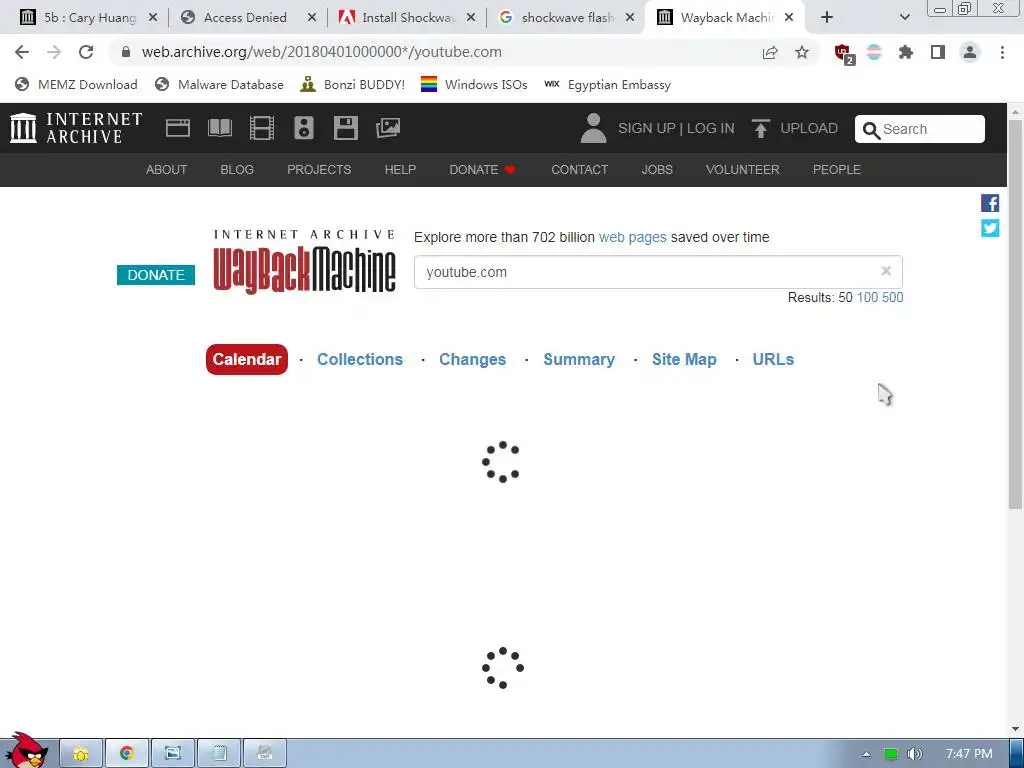Image resolution: width=1024 pixels, height=768 pixels.
Task: Open the PEOPLE menu item
Action: [837, 170]
